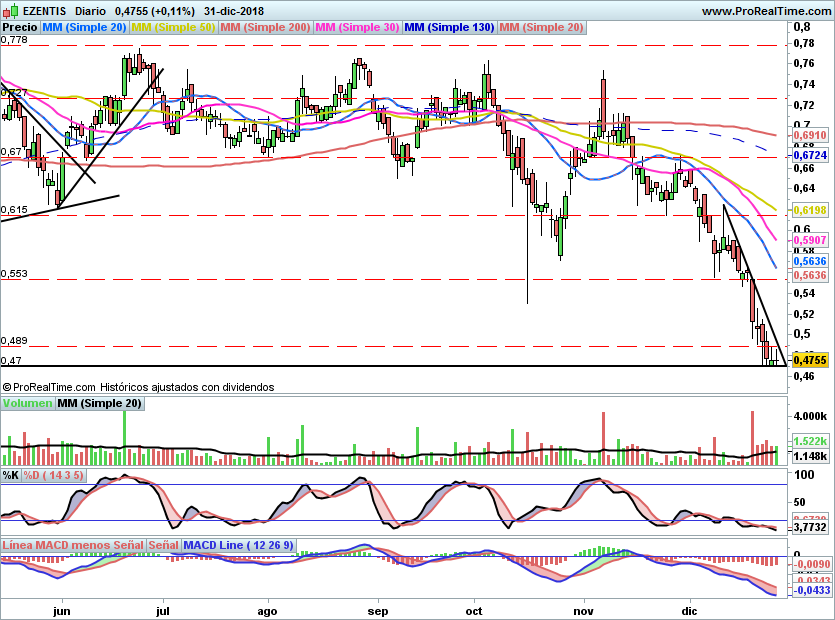
Task: Select the red MM (Simple 200) legend
Action: pyautogui.click(x=265, y=27)
